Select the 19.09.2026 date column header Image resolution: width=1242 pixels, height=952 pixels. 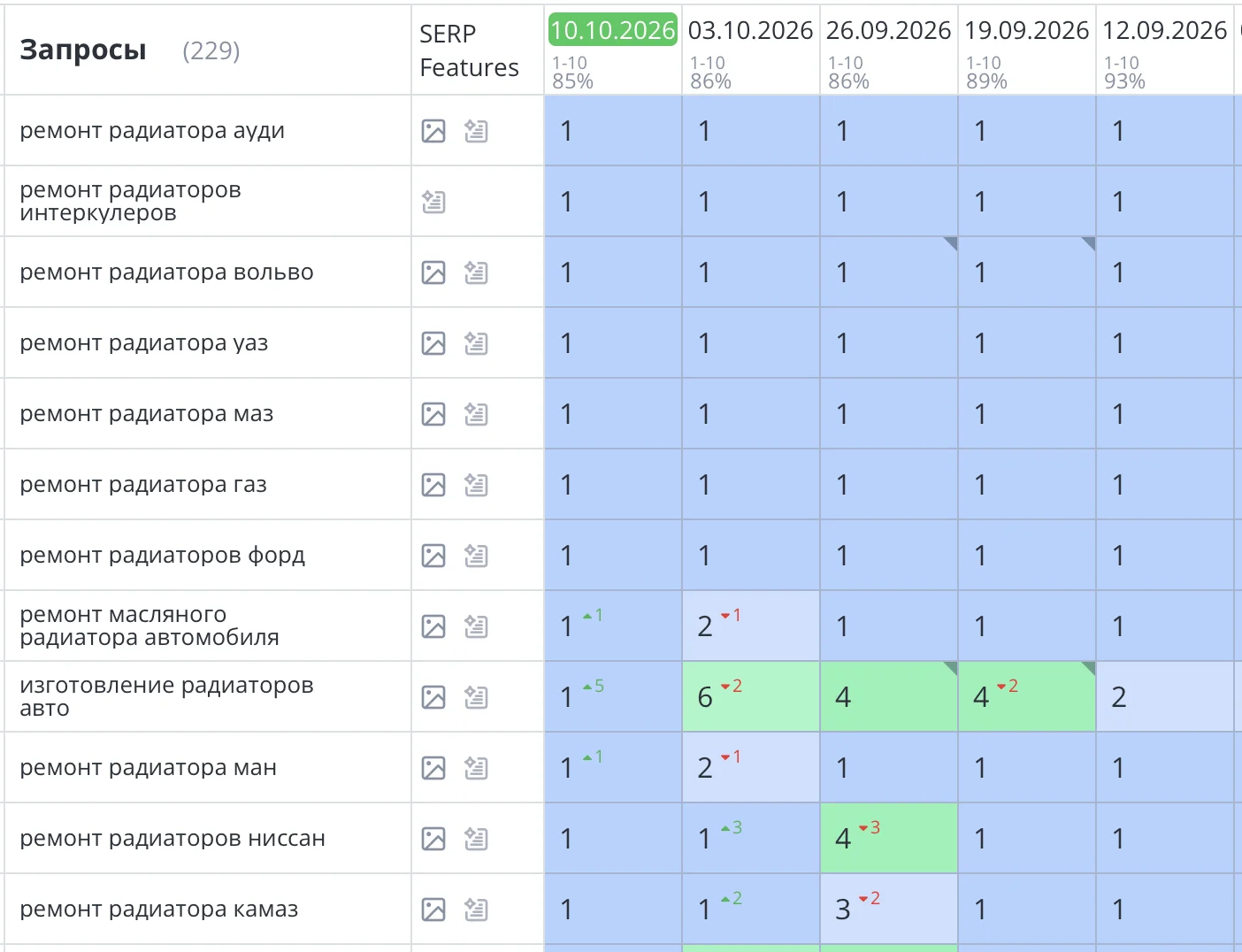1026,30
